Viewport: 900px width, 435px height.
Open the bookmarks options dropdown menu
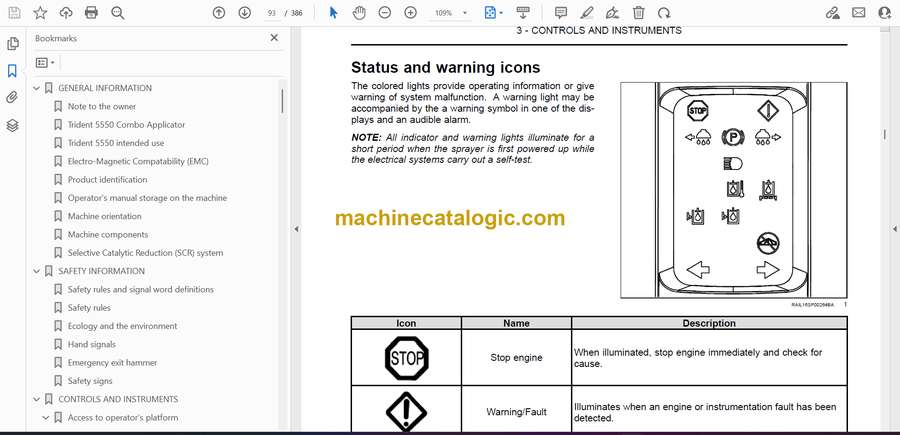click(45, 63)
